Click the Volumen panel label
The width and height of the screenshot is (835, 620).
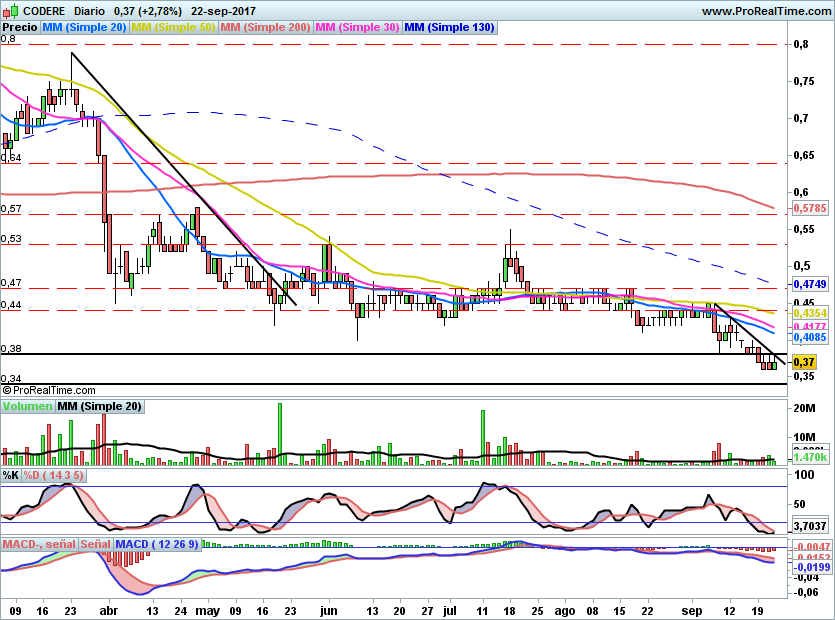(x=28, y=406)
